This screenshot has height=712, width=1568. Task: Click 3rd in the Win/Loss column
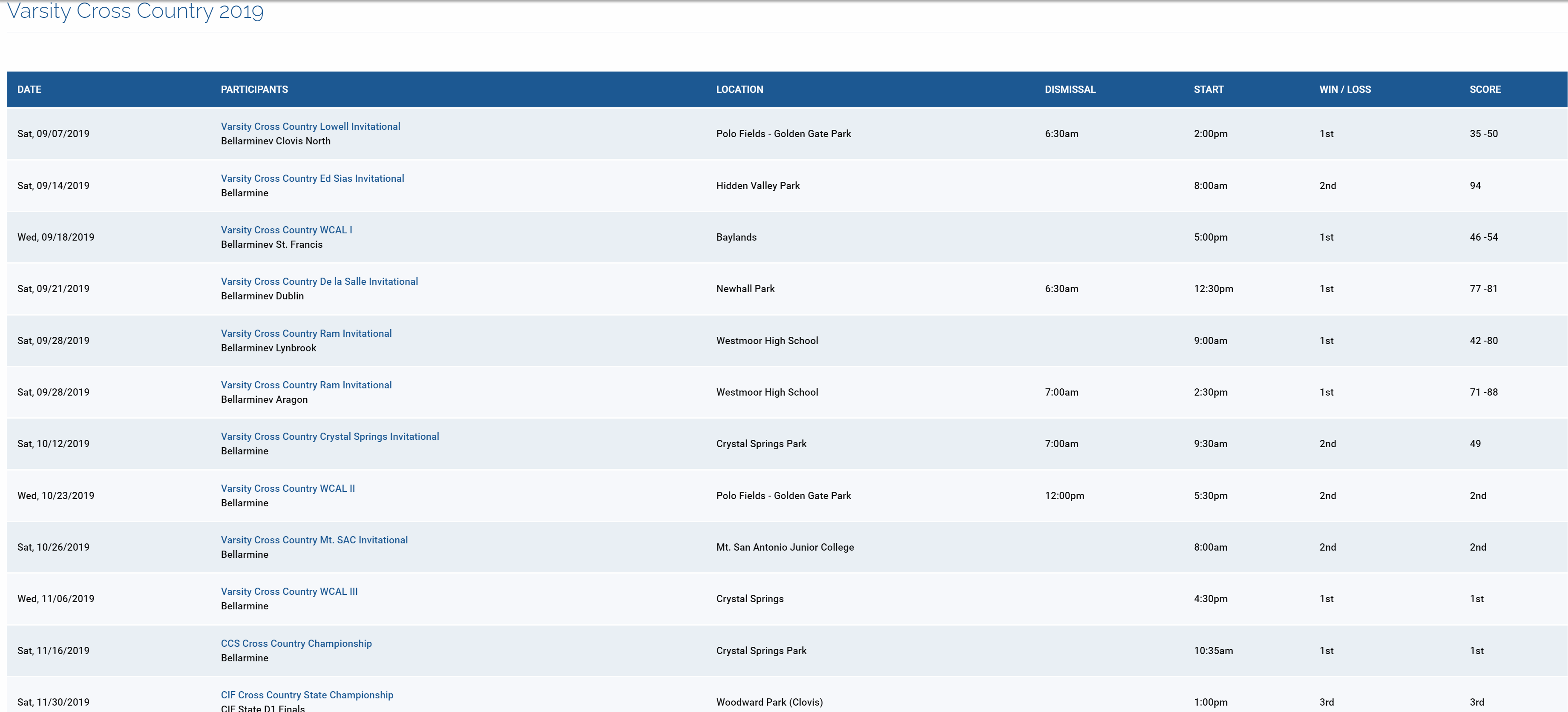click(x=1327, y=702)
